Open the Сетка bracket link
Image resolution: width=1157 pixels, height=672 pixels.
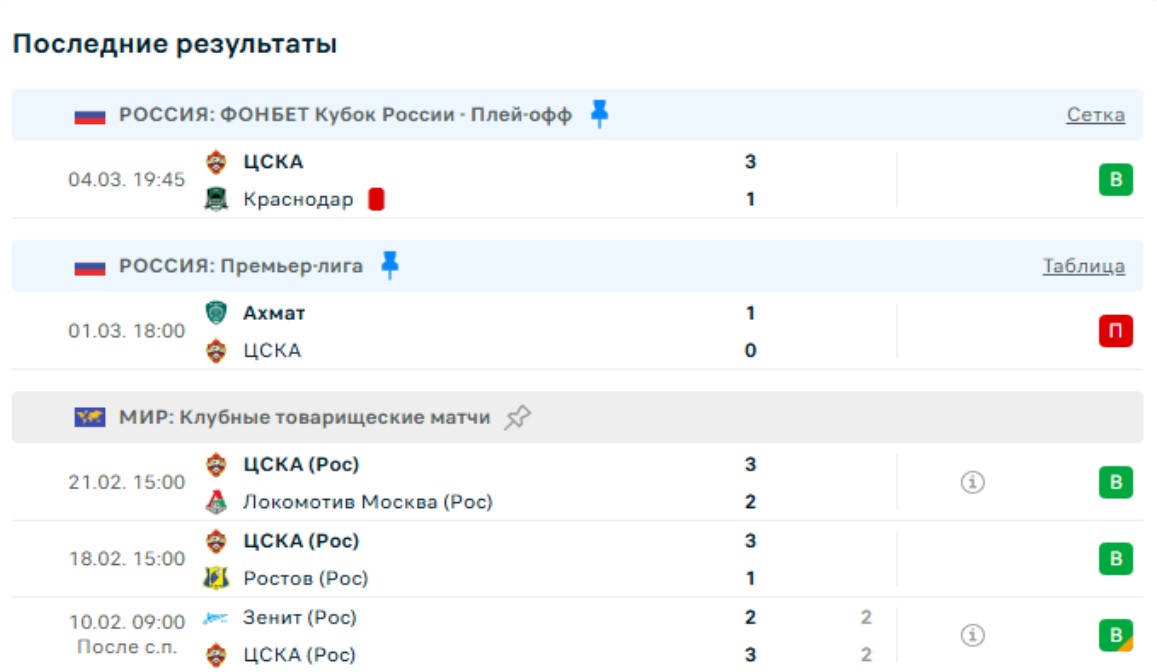click(1095, 115)
